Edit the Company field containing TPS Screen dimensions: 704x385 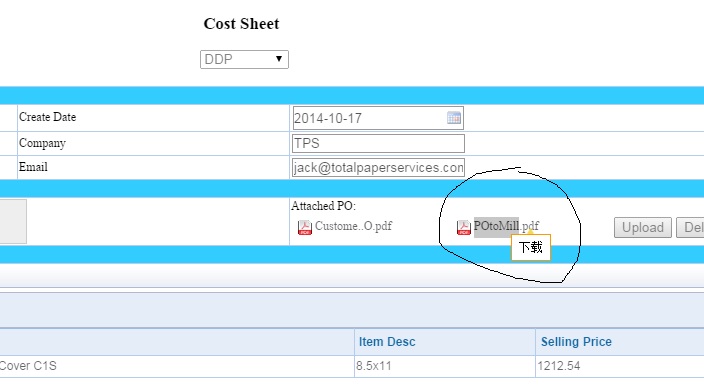click(x=378, y=143)
